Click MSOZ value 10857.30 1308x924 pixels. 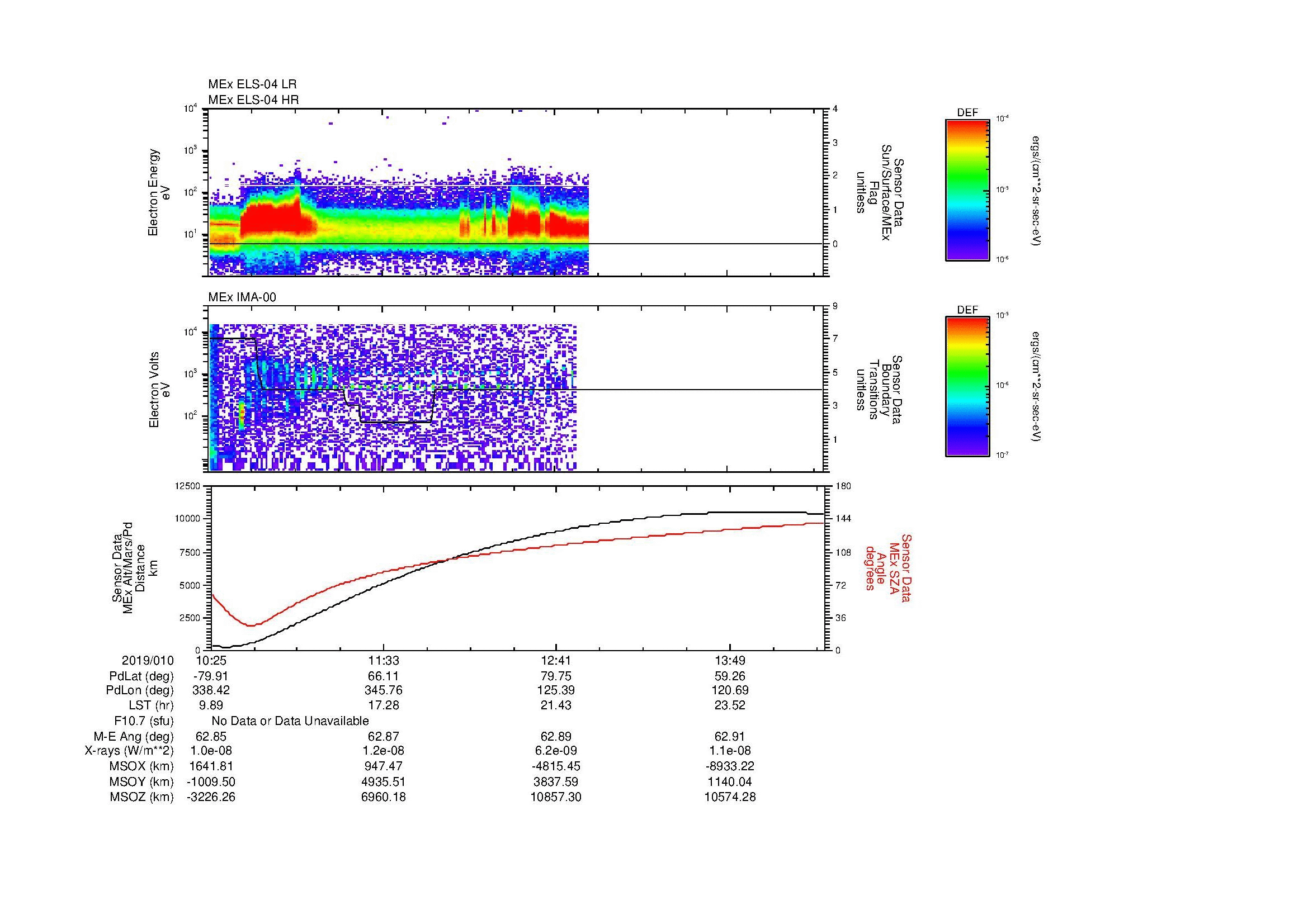[x=556, y=798]
